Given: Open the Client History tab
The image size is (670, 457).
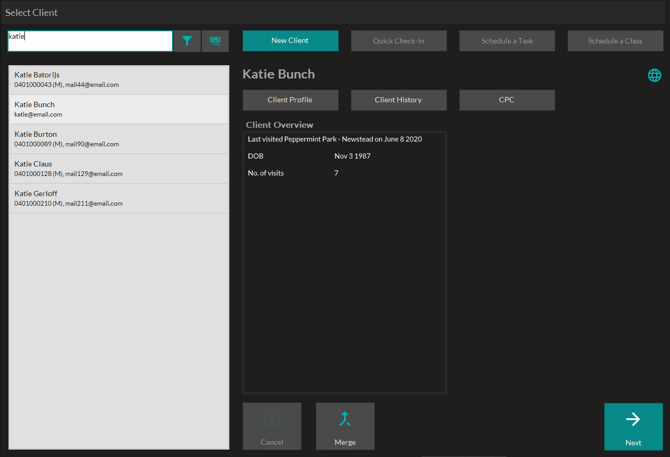Looking at the screenshot, I should 399,100.
